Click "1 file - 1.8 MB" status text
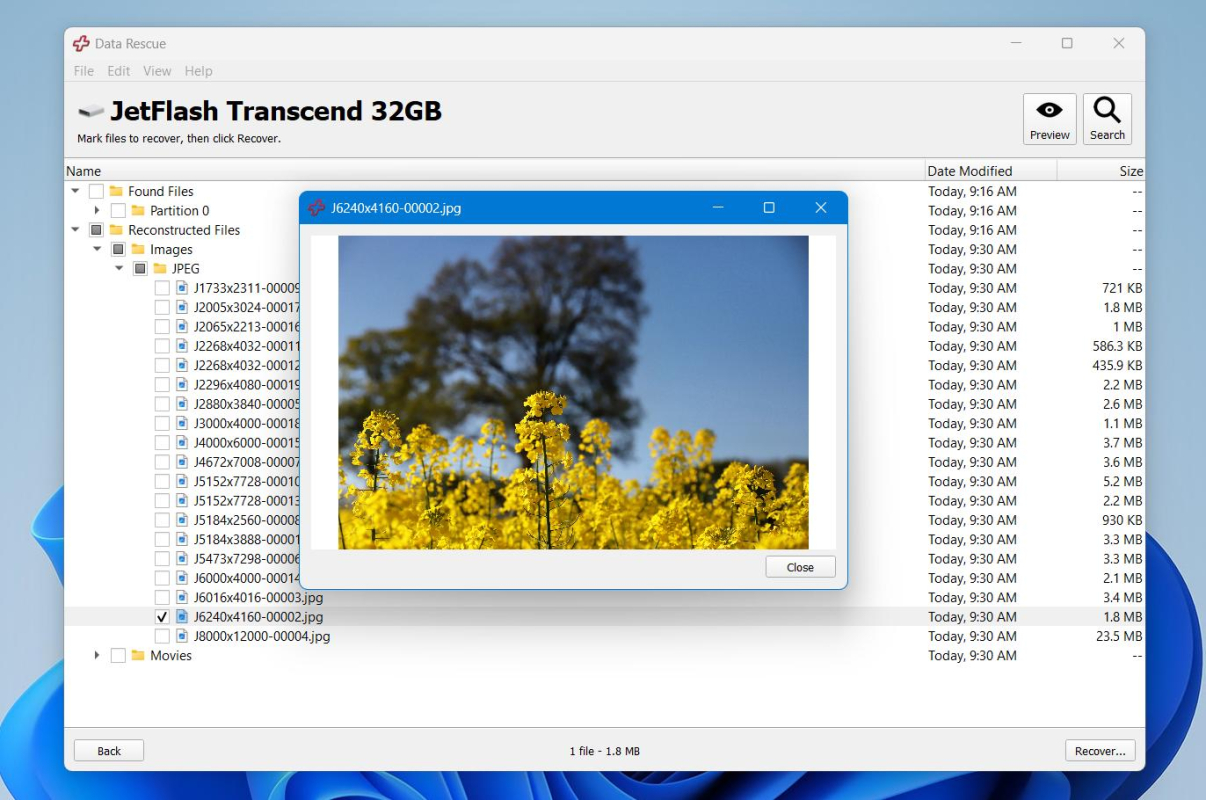 pyautogui.click(x=604, y=751)
